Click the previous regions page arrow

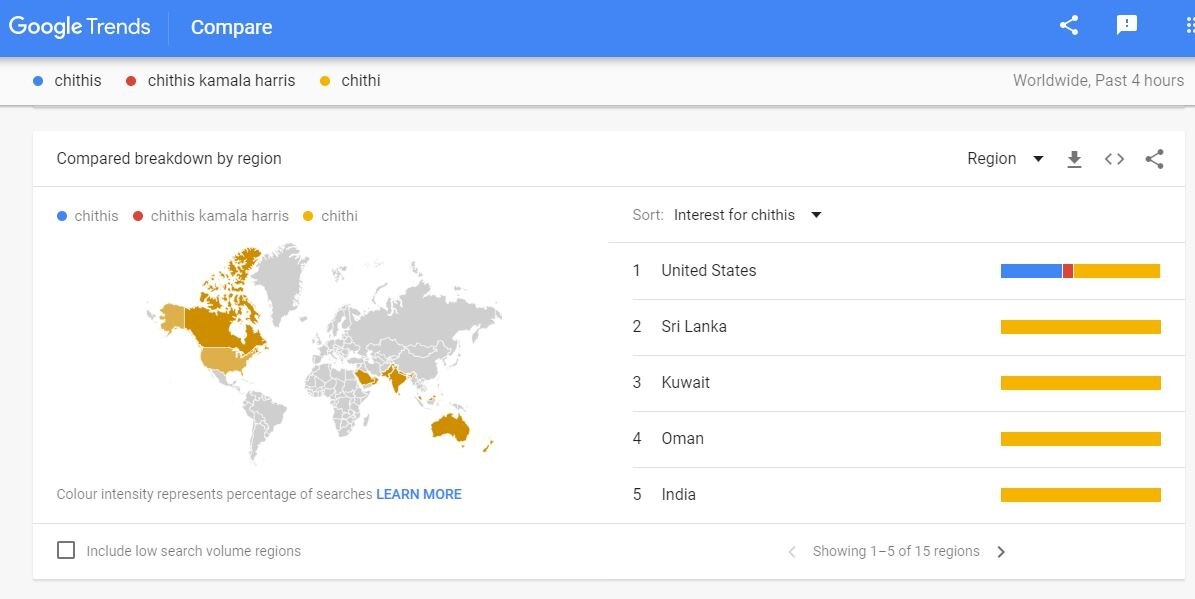(792, 552)
